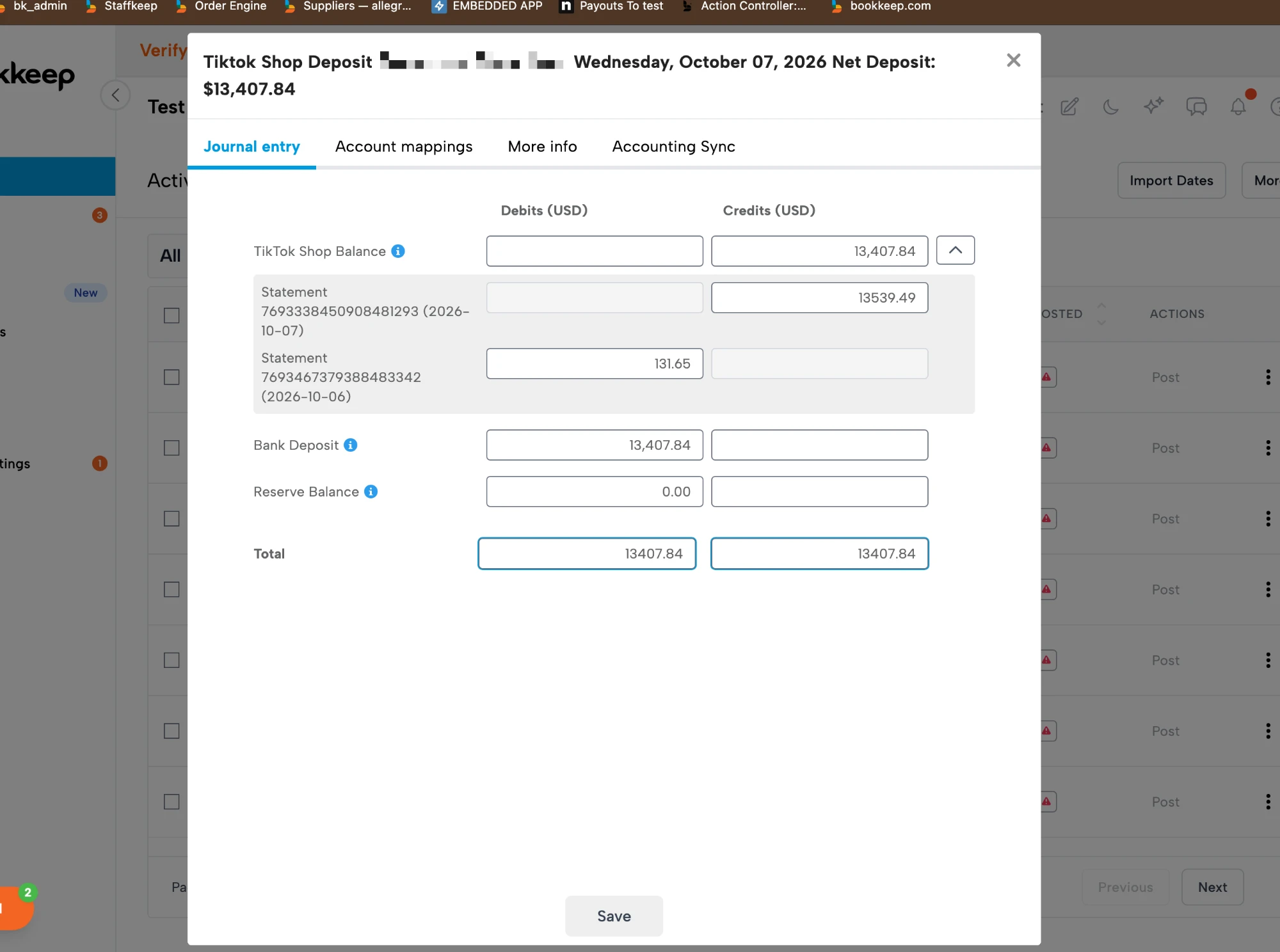Open the Order Engine browser tab
Viewport: 1280px width, 952px height.
point(221,6)
